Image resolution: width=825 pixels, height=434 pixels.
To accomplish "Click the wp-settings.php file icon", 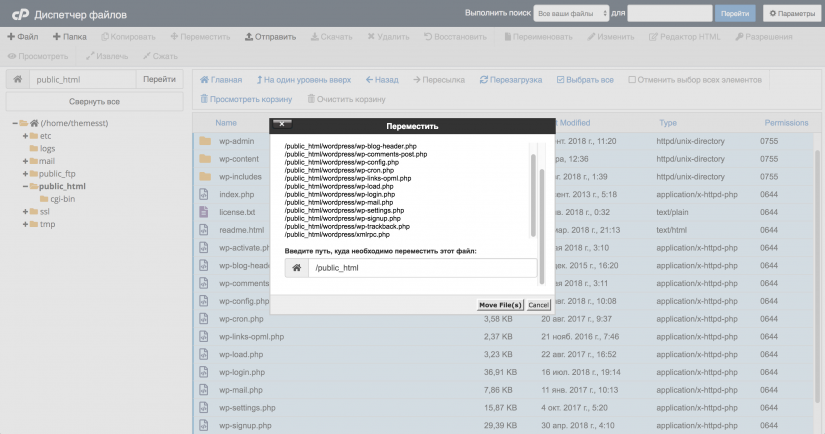I will coord(204,408).
